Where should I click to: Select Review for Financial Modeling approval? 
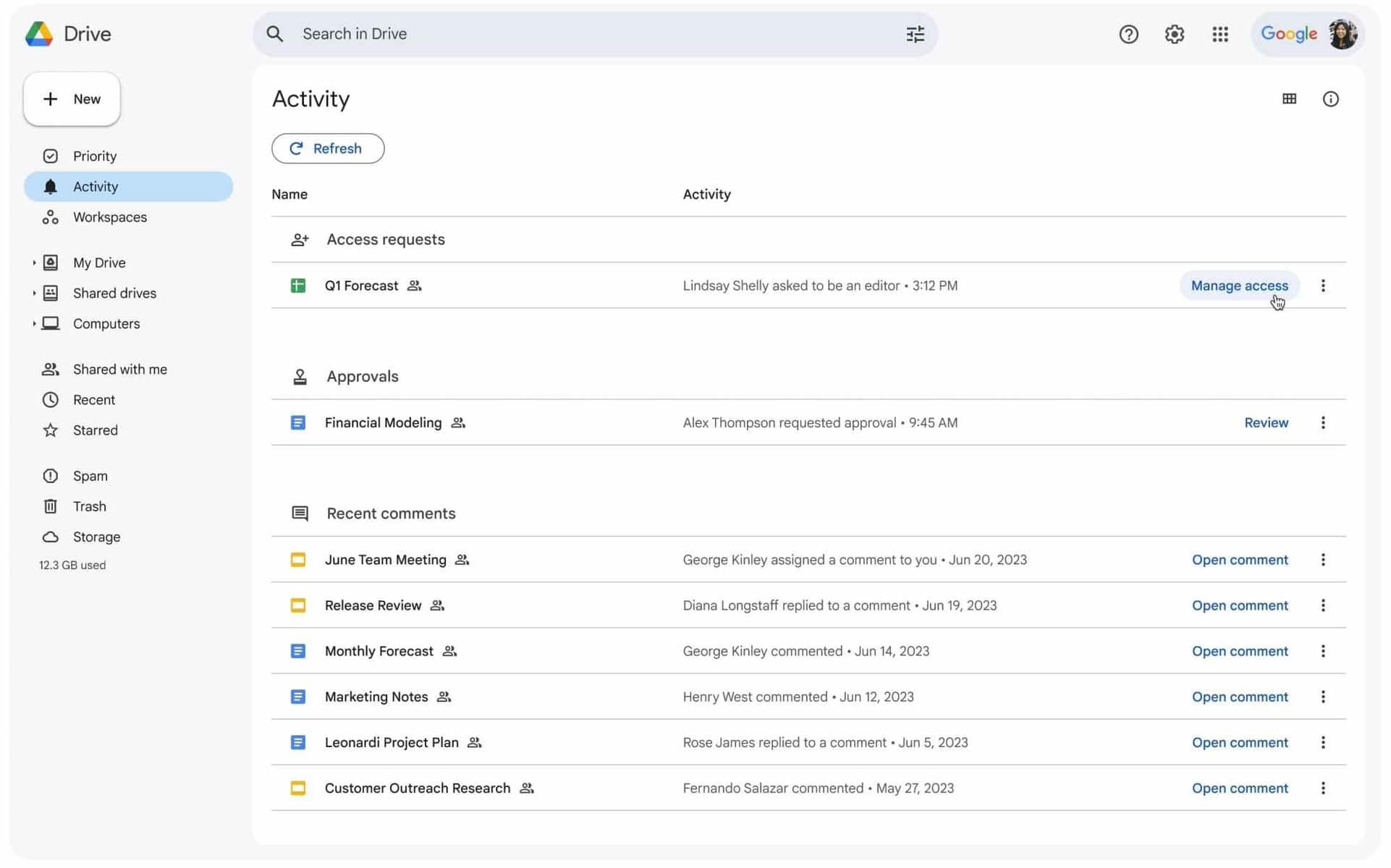1266,422
